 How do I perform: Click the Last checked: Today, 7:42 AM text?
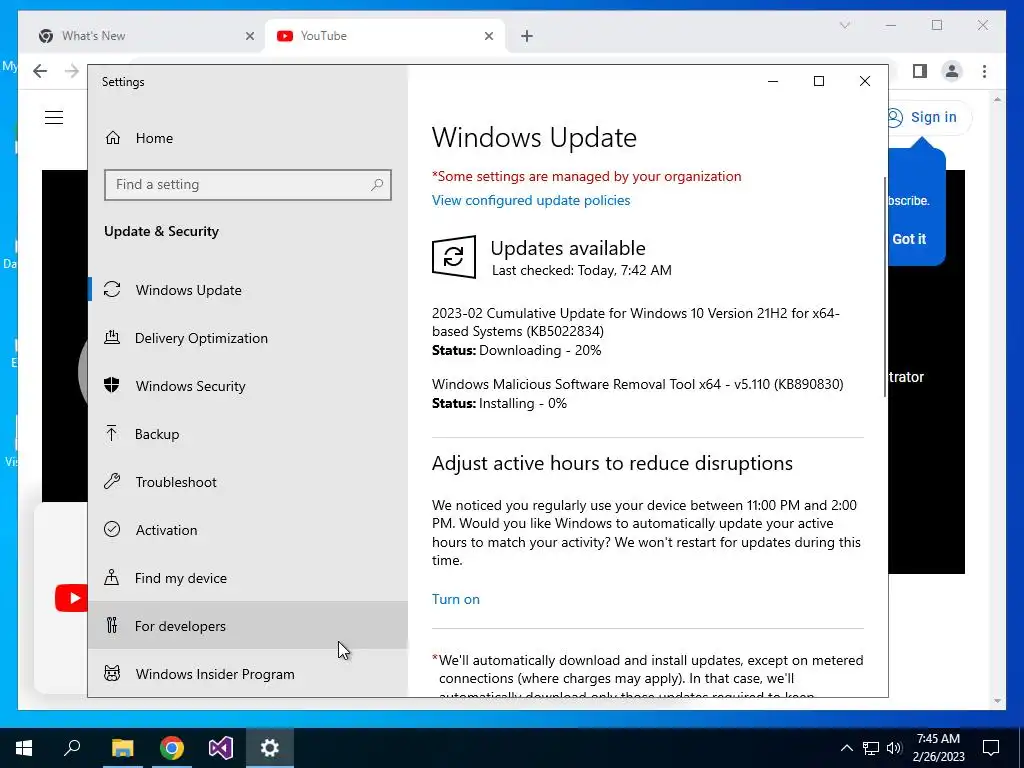click(x=582, y=270)
